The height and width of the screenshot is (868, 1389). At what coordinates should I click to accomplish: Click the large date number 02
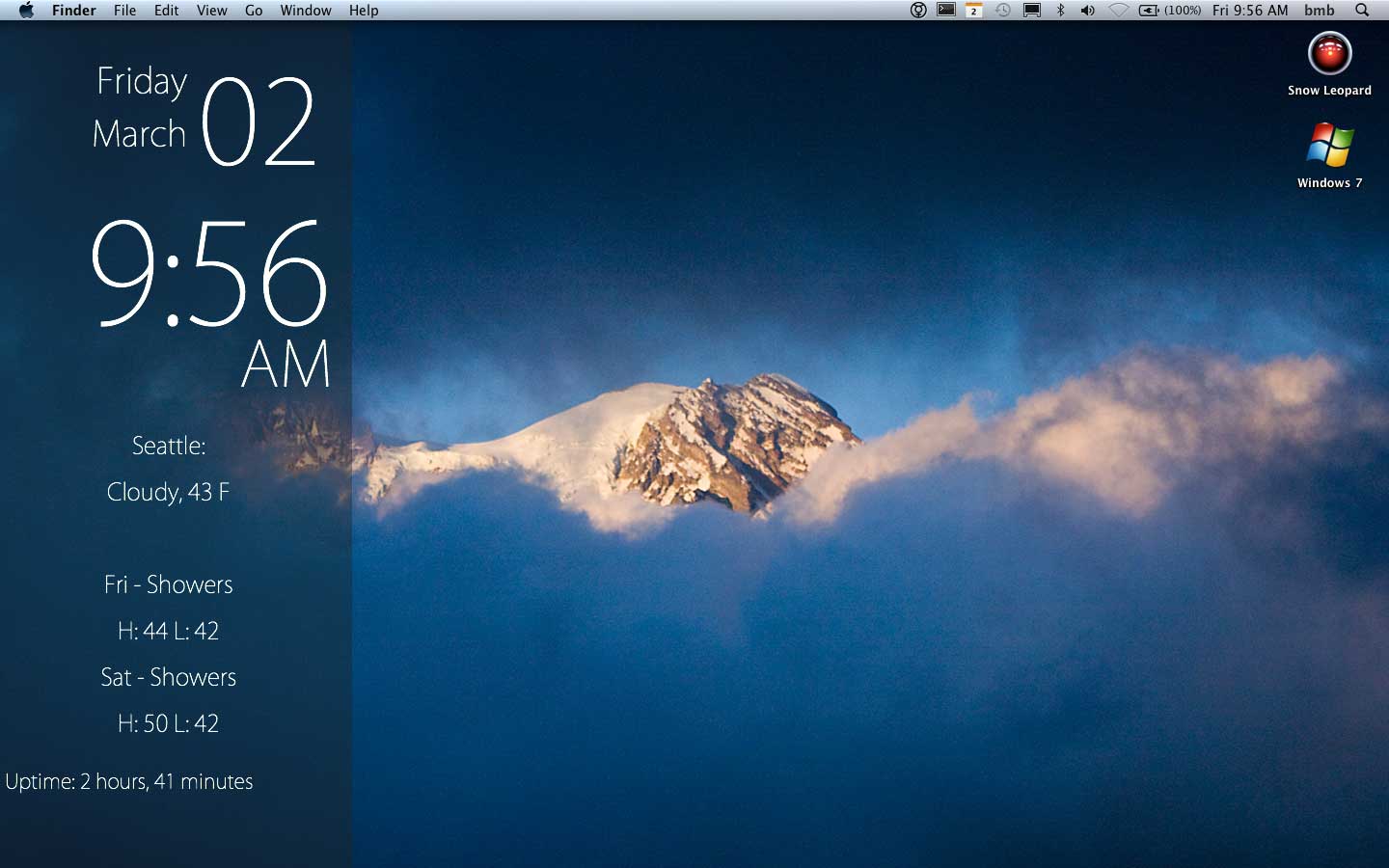click(259, 122)
